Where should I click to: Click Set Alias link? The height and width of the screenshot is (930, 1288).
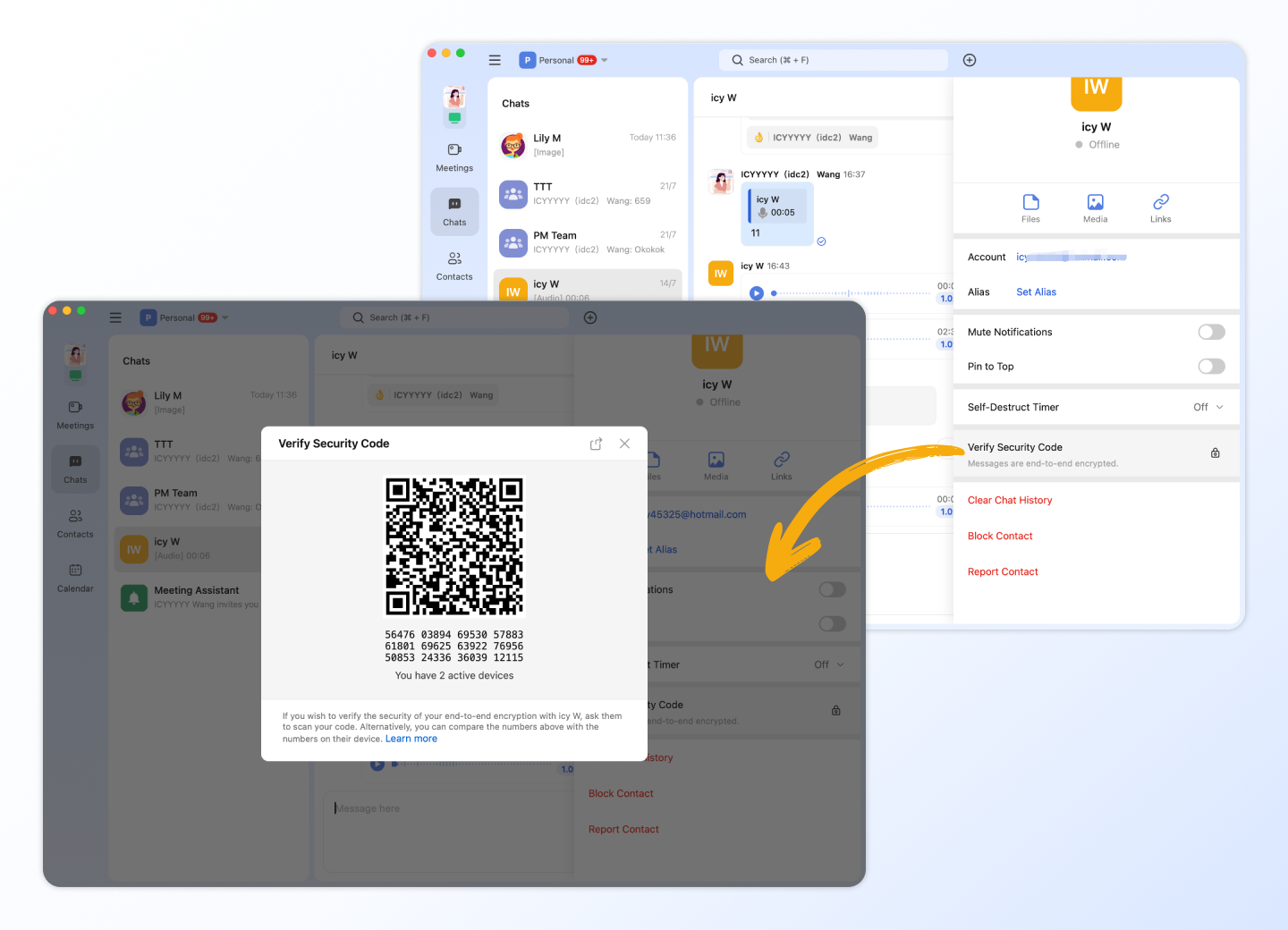(1036, 292)
